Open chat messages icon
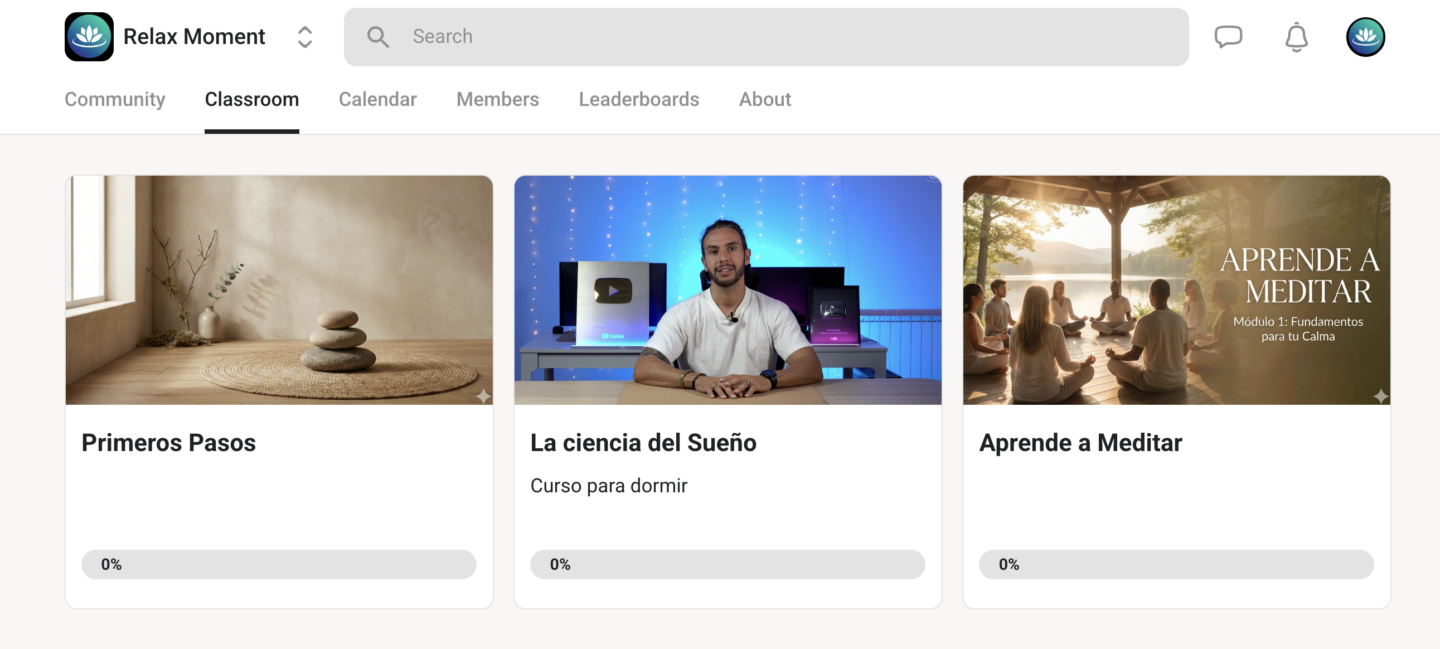 1228,37
